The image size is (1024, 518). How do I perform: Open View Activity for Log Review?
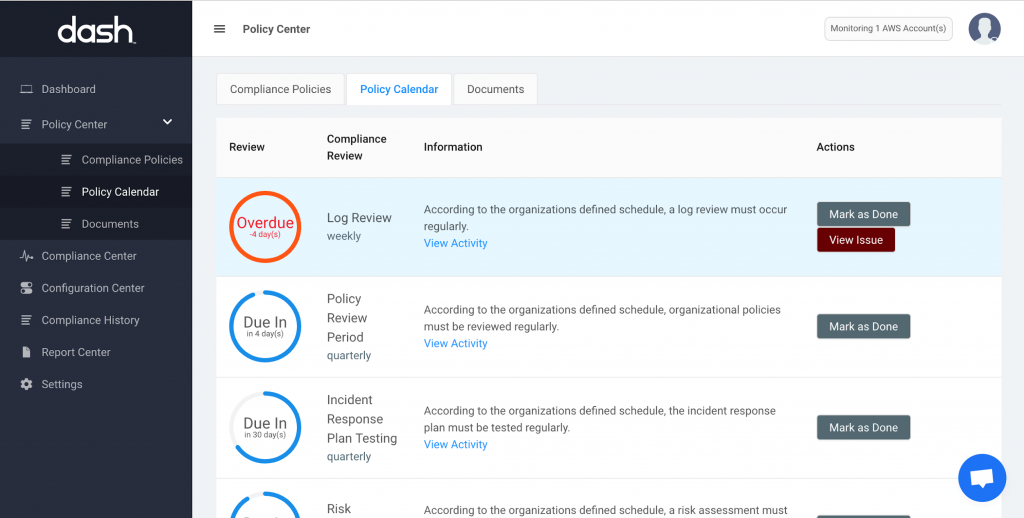tap(455, 243)
